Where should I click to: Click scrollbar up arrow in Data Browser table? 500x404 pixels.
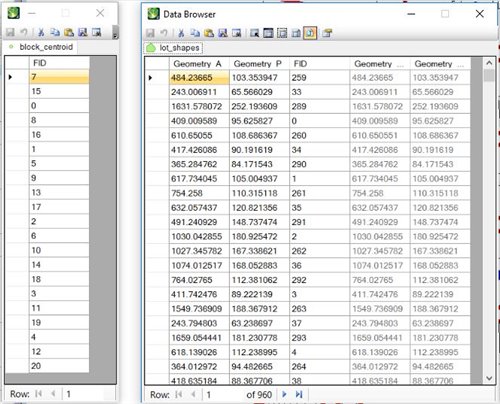click(x=489, y=63)
